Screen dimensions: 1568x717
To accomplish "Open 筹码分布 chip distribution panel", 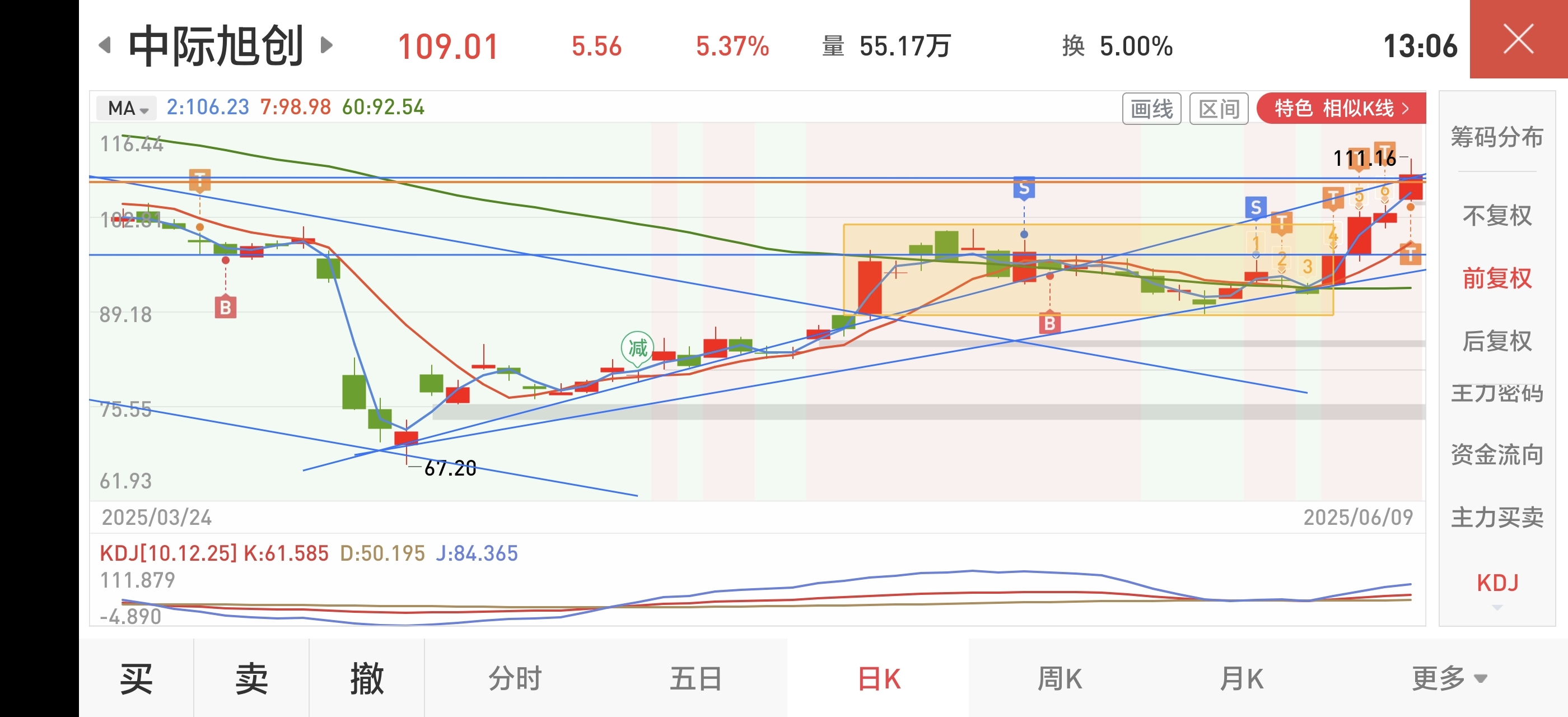I will 1497,137.
